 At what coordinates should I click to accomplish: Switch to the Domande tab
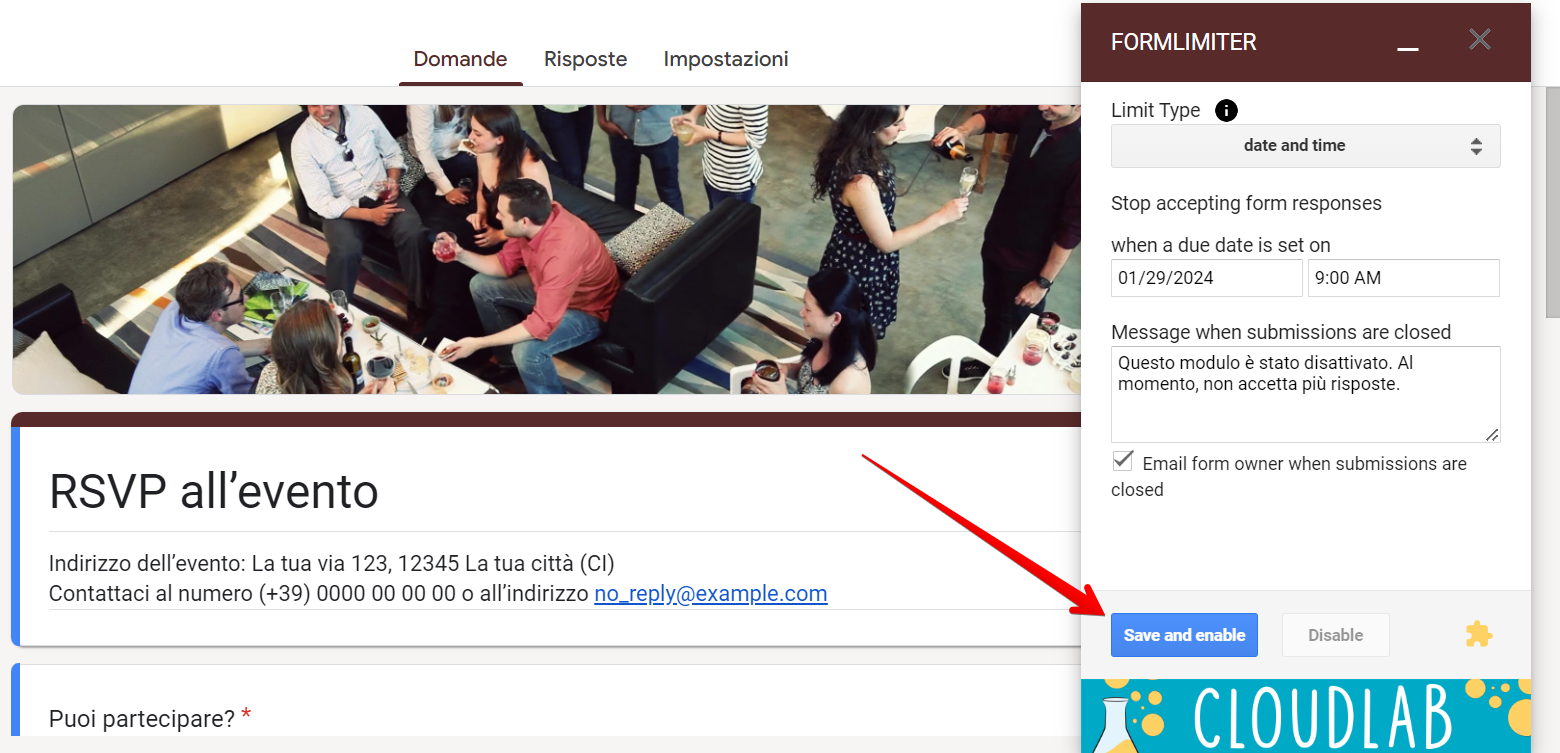(x=460, y=59)
